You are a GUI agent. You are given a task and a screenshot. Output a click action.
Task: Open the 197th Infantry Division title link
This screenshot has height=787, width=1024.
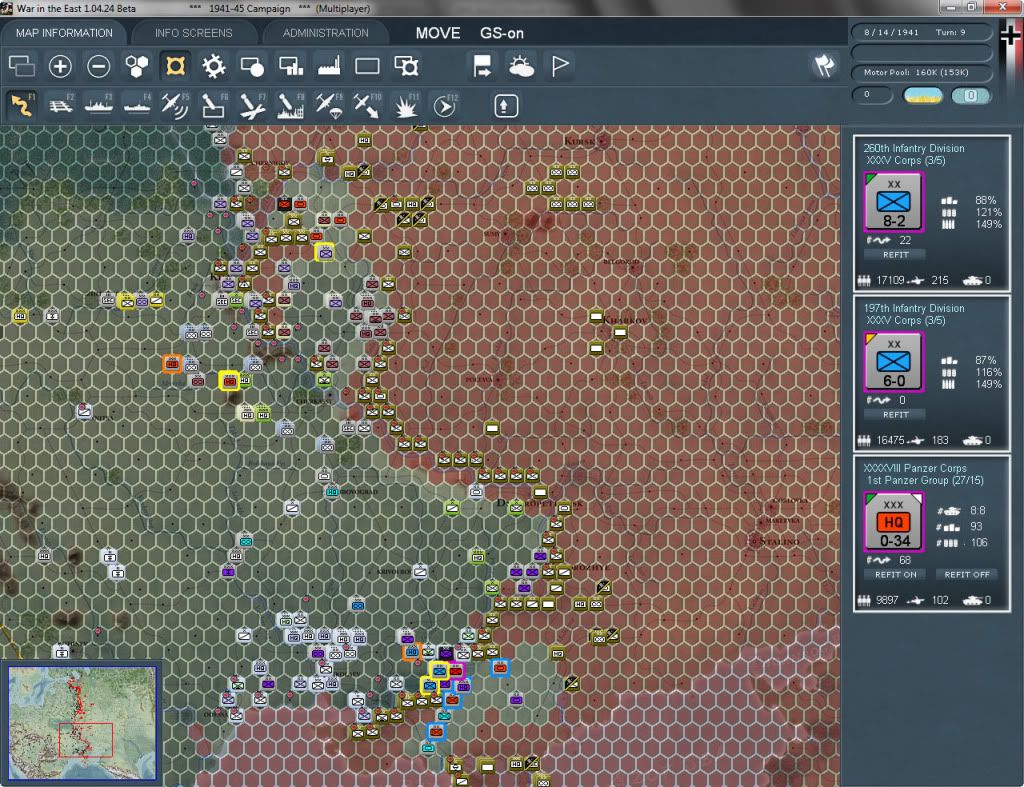914,308
